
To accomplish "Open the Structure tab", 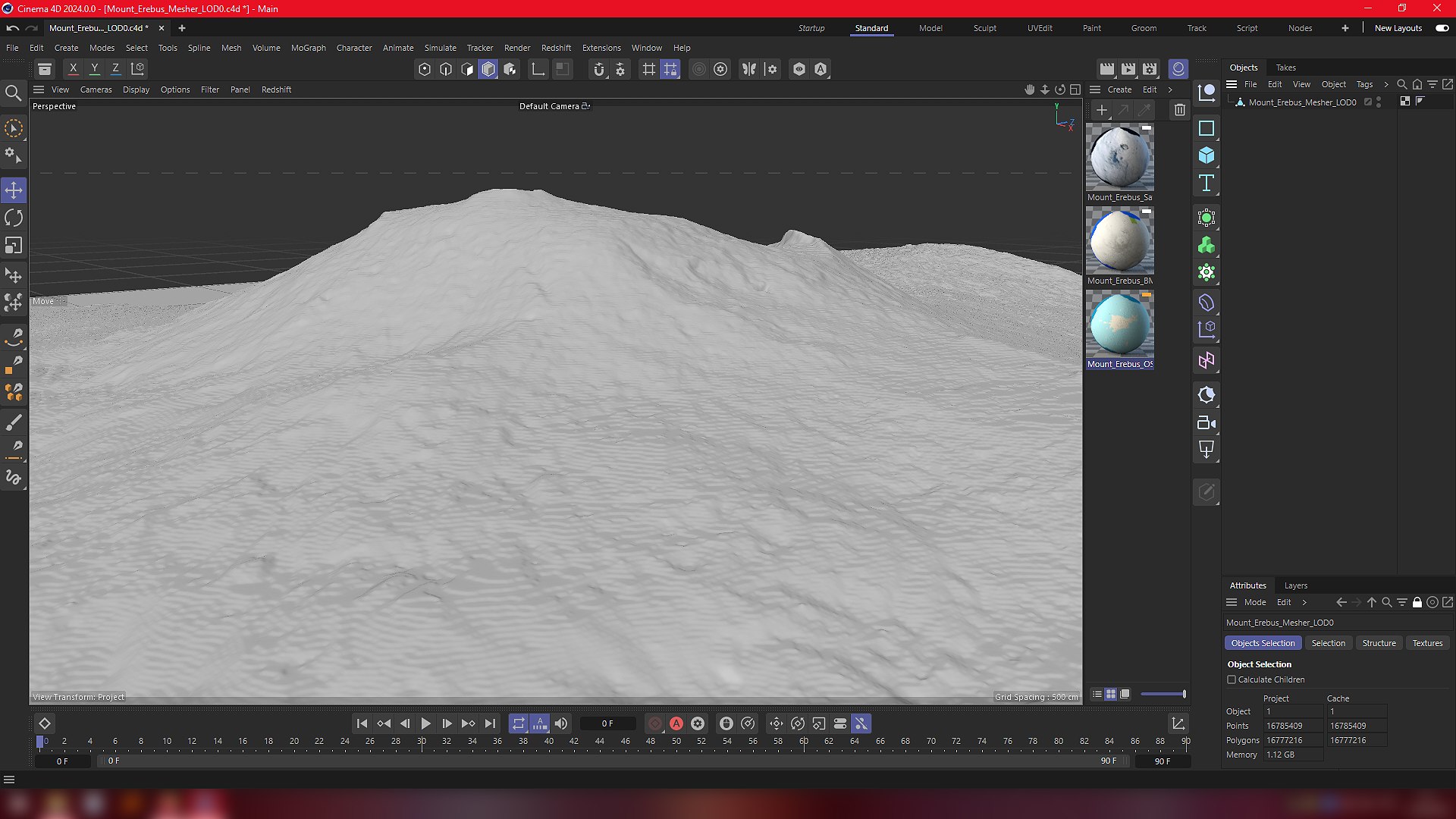I will pos(1379,643).
